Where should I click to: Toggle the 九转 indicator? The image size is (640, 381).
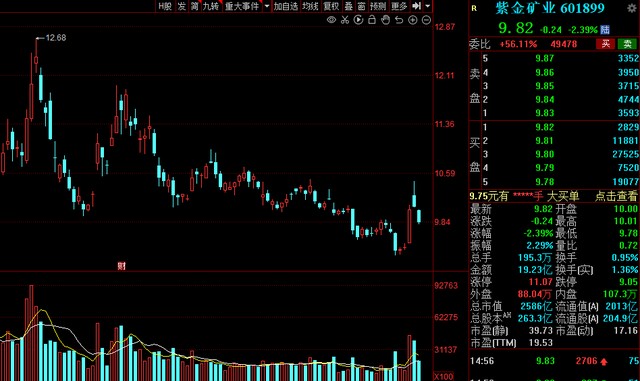pyautogui.click(x=211, y=6)
